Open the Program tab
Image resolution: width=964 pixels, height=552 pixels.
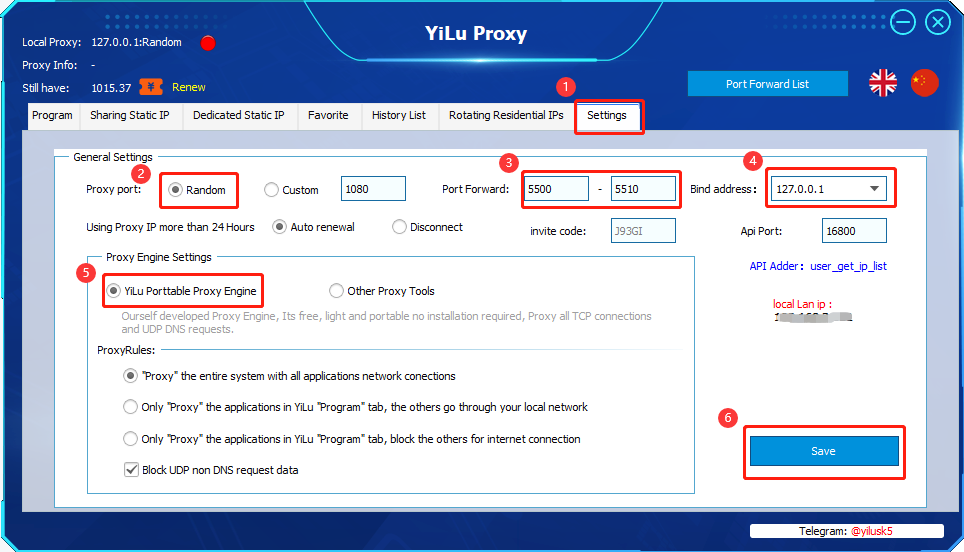pyautogui.click(x=52, y=116)
